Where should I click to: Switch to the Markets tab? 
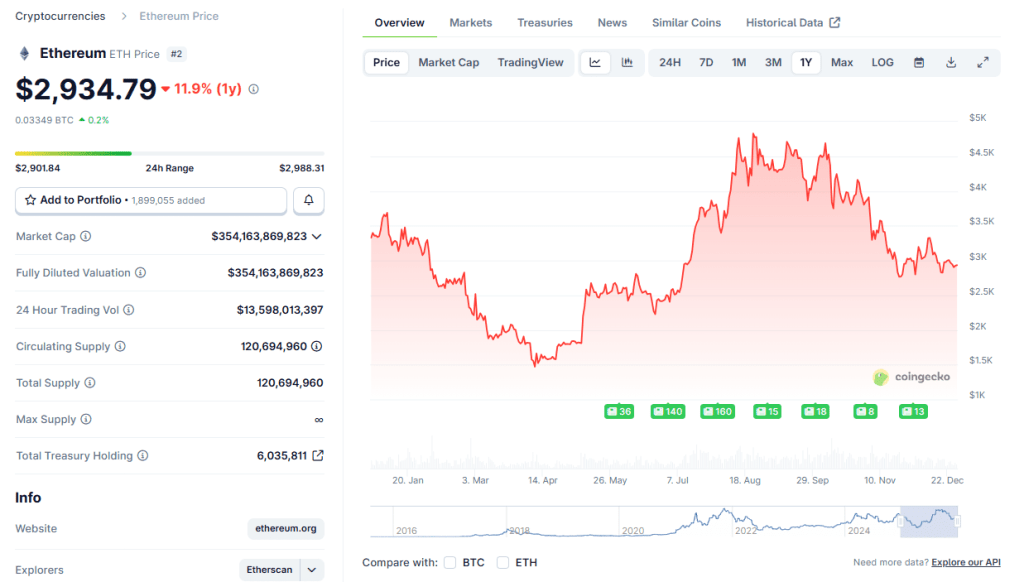click(x=470, y=22)
